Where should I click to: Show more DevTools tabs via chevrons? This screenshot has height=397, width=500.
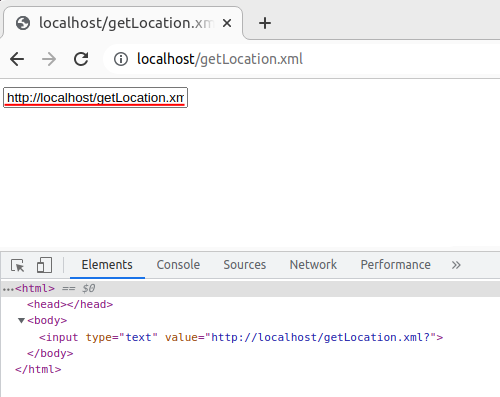[456, 265]
